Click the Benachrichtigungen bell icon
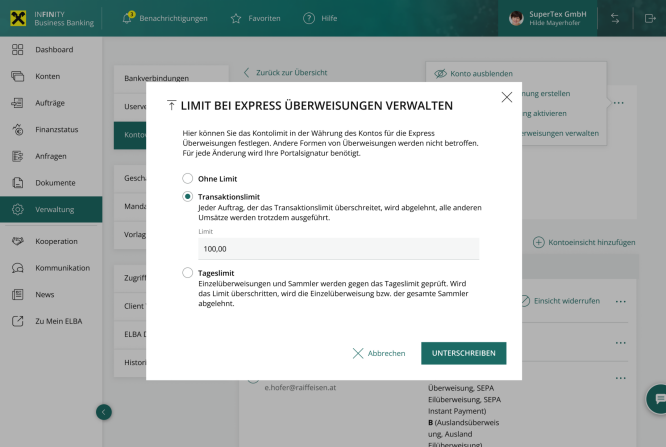This screenshot has width=666, height=447. coord(128,18)
